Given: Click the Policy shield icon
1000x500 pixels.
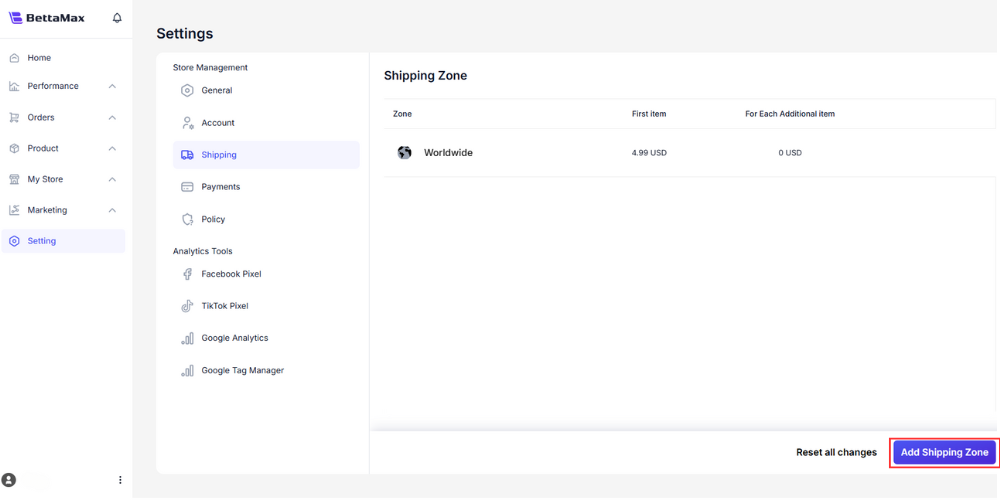Looking at the screenshot, I should (x=188, y=219).
